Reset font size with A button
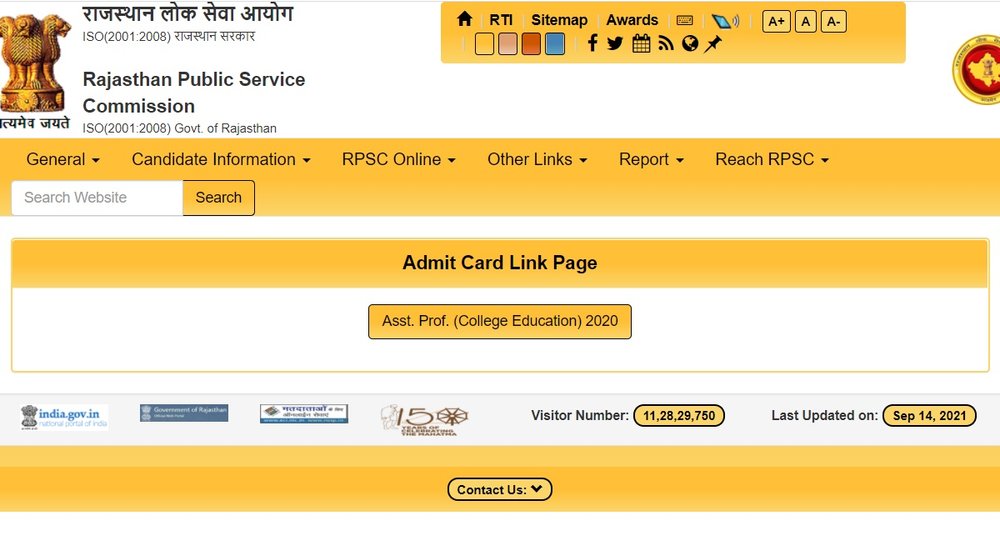 (805, 22)
